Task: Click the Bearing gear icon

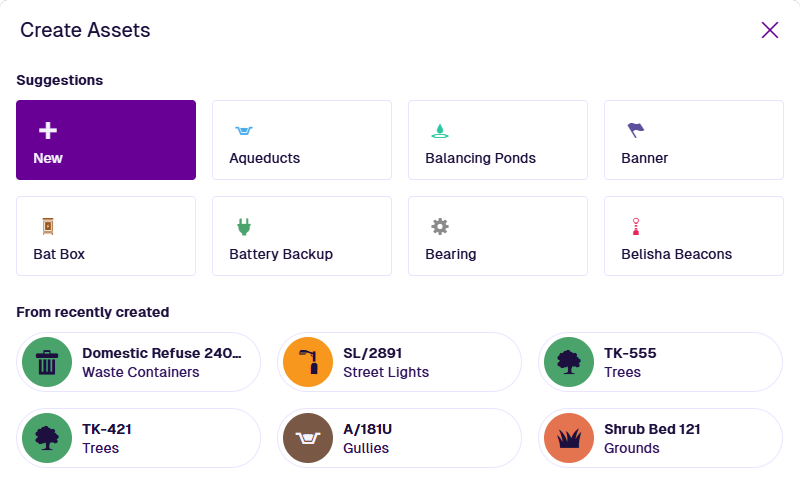Action: [x=439, y=226]
